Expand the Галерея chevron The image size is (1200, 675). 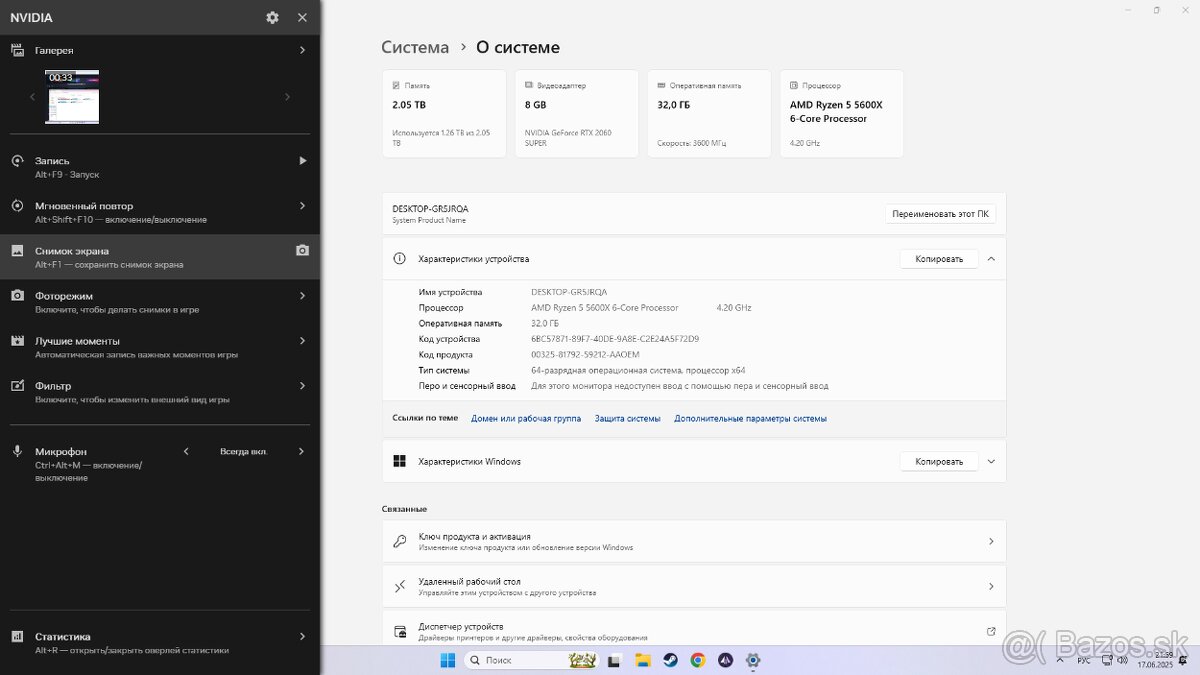tap(302, 50)
